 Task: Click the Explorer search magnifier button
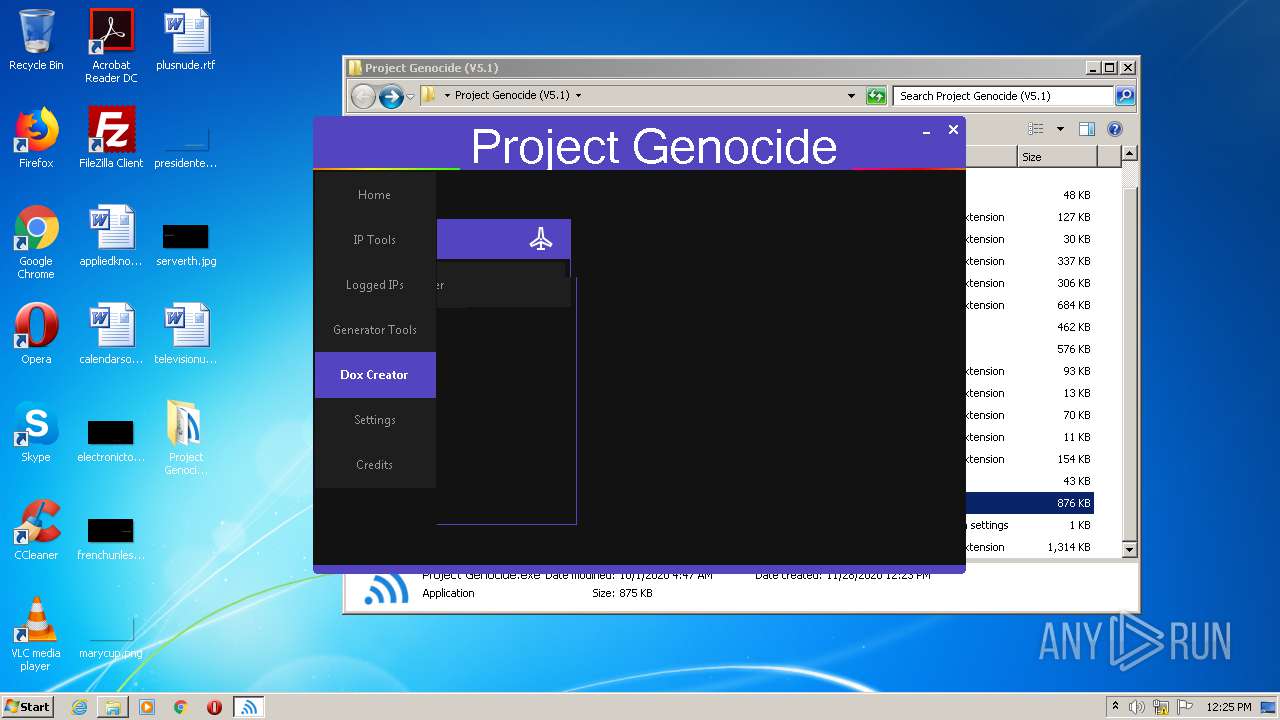point(1125,96)
